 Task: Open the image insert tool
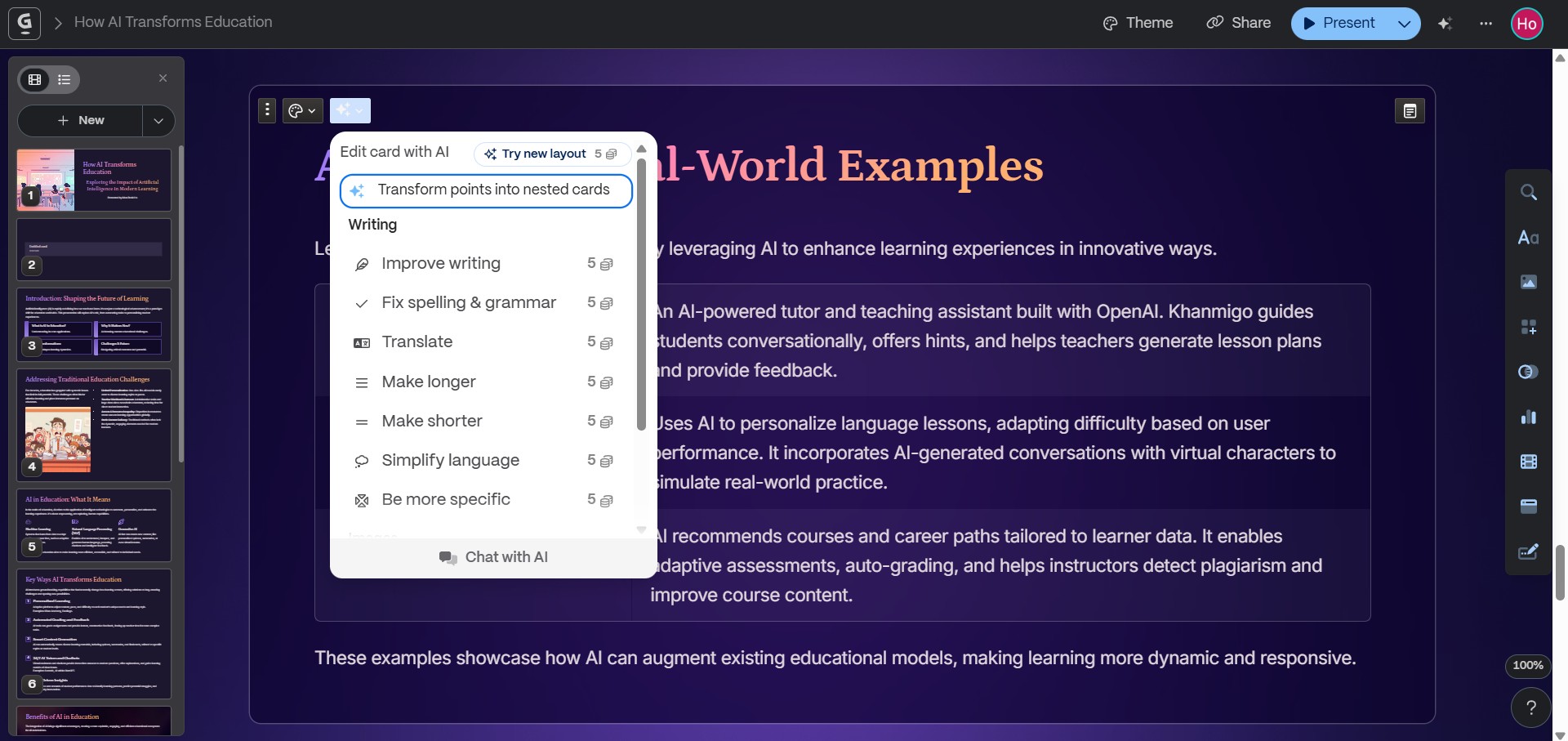point(1529,282)
